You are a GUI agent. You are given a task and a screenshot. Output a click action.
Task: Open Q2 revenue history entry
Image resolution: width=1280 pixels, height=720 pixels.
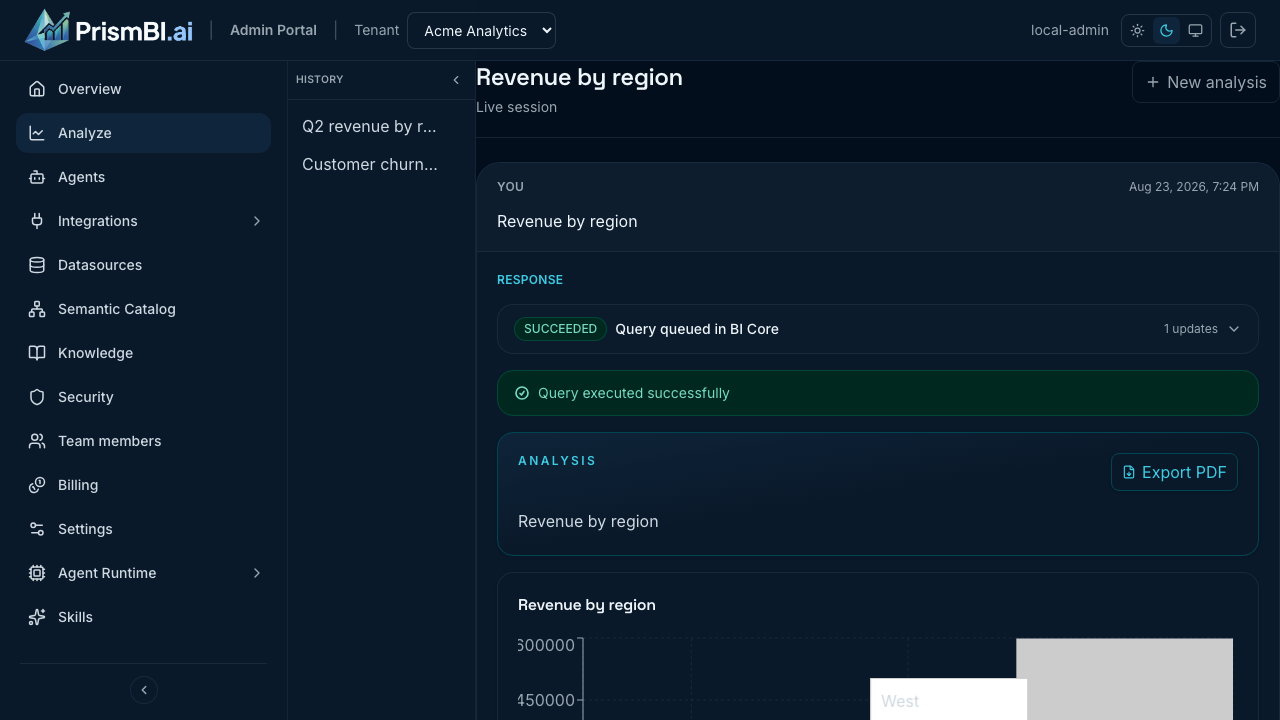click(369, 127)
